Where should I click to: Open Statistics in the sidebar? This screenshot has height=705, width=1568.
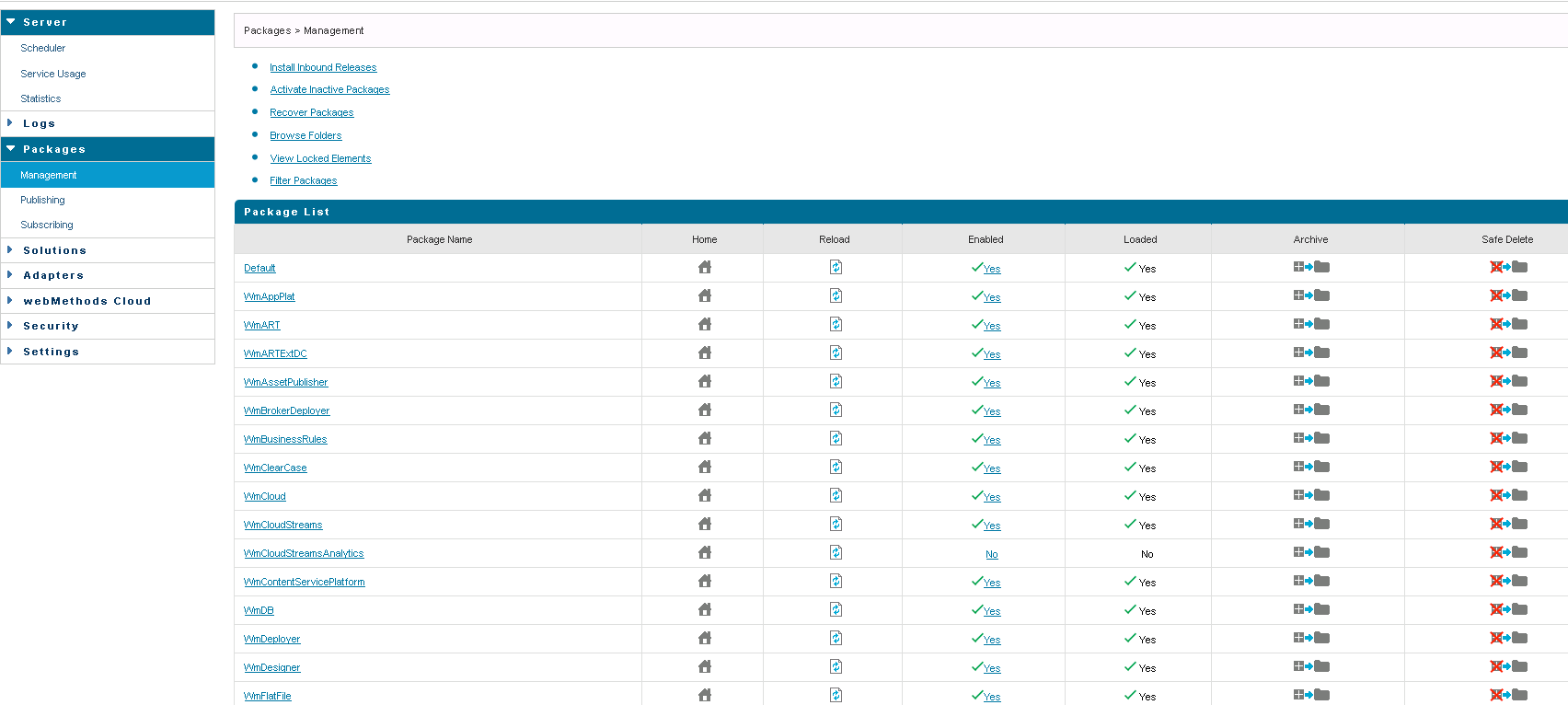[40, 98]
